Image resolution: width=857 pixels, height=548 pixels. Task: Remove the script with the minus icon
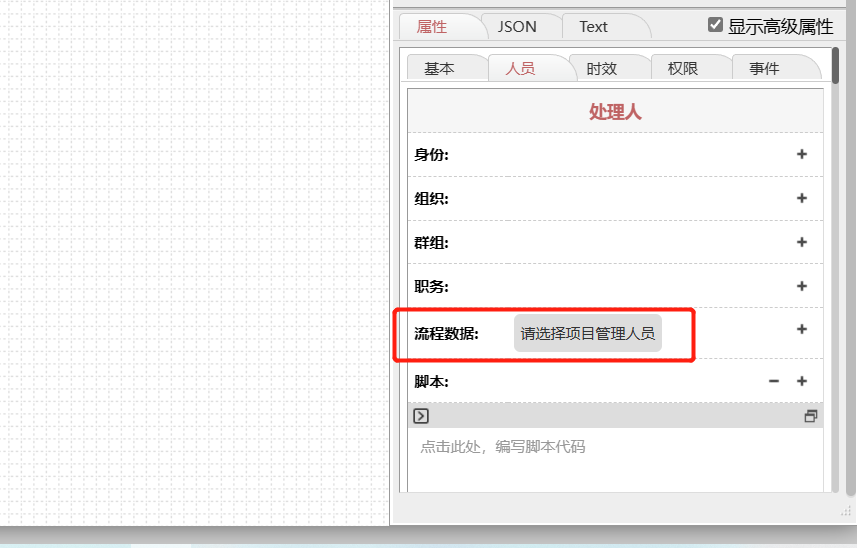click(x=774, y=381)
